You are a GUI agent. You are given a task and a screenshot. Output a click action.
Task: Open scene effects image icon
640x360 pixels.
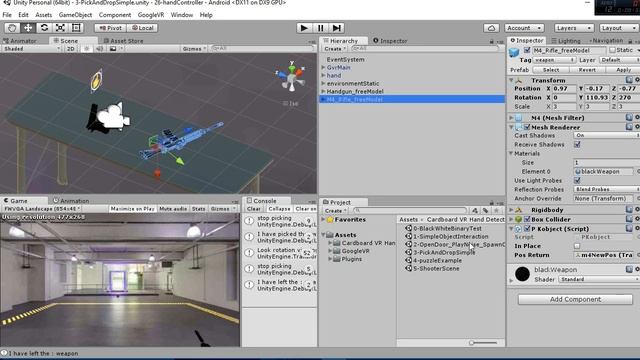113,49
